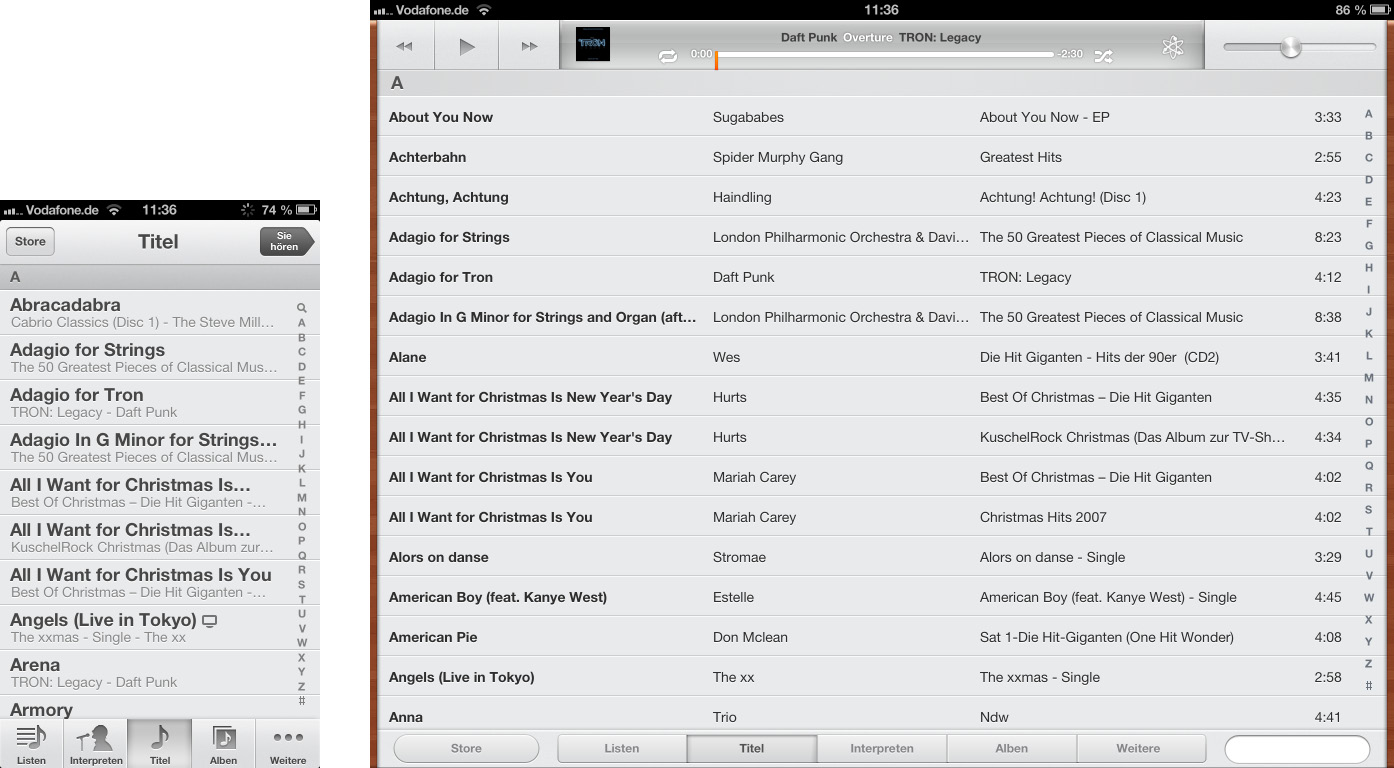
Task: Play Achtung, Achtung by Haindling
Action: pos(865,197)
